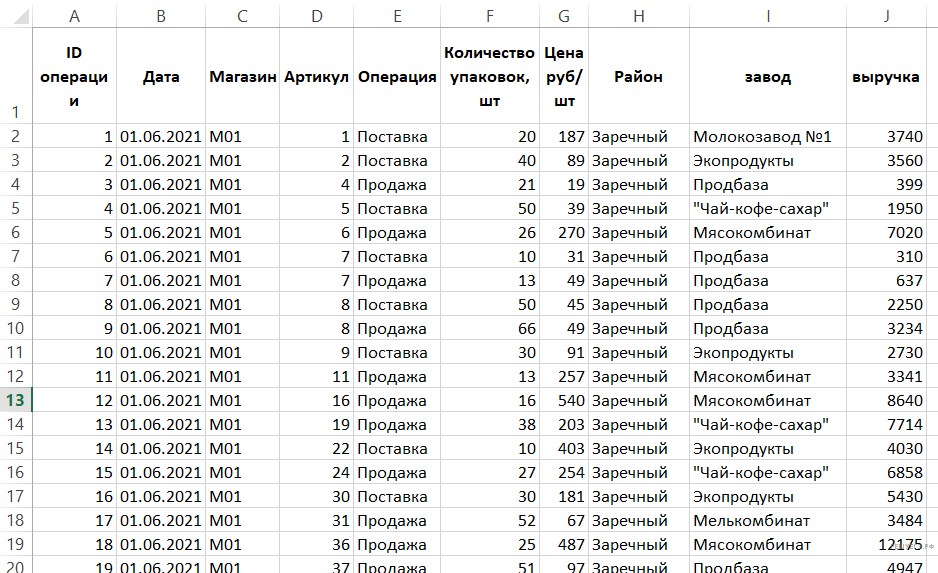
Task: Click the "Район" header cell
Action: [x=638, y=77]
